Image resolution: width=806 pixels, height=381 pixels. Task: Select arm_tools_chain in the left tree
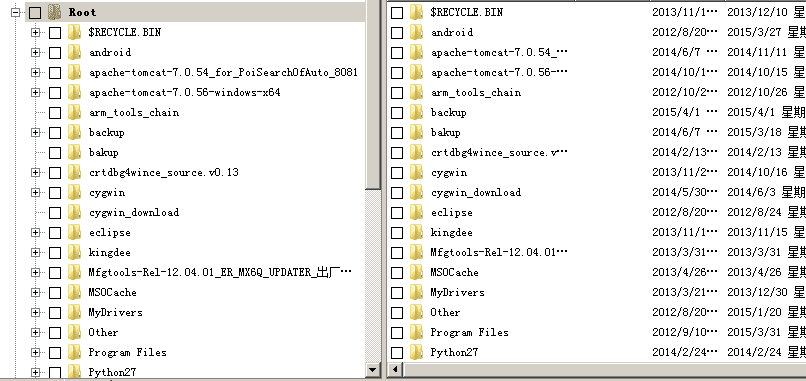click(134, 113)
